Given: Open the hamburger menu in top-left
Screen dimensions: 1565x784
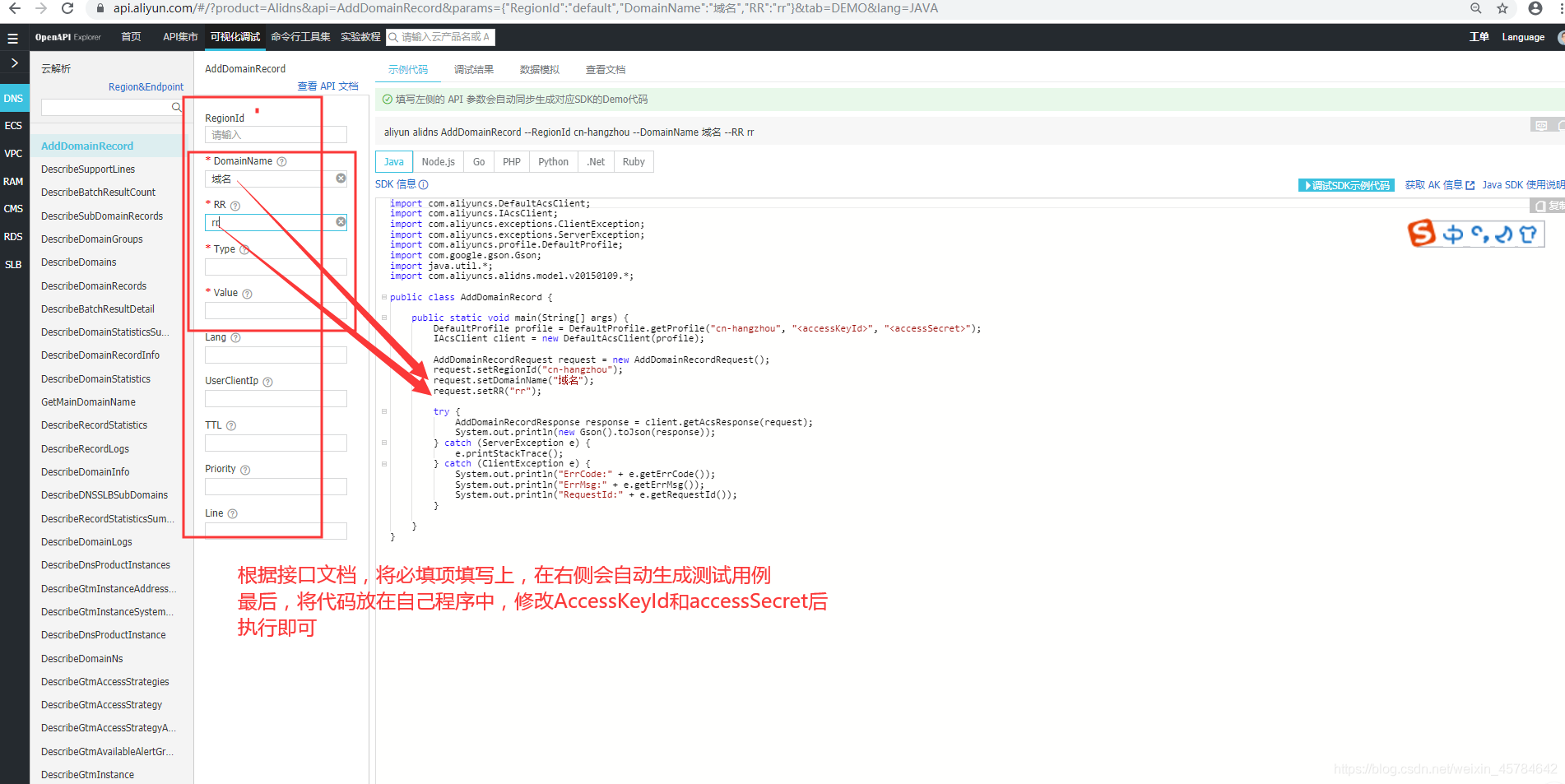Looking at the screenshot, I should (x=12, y=38).
